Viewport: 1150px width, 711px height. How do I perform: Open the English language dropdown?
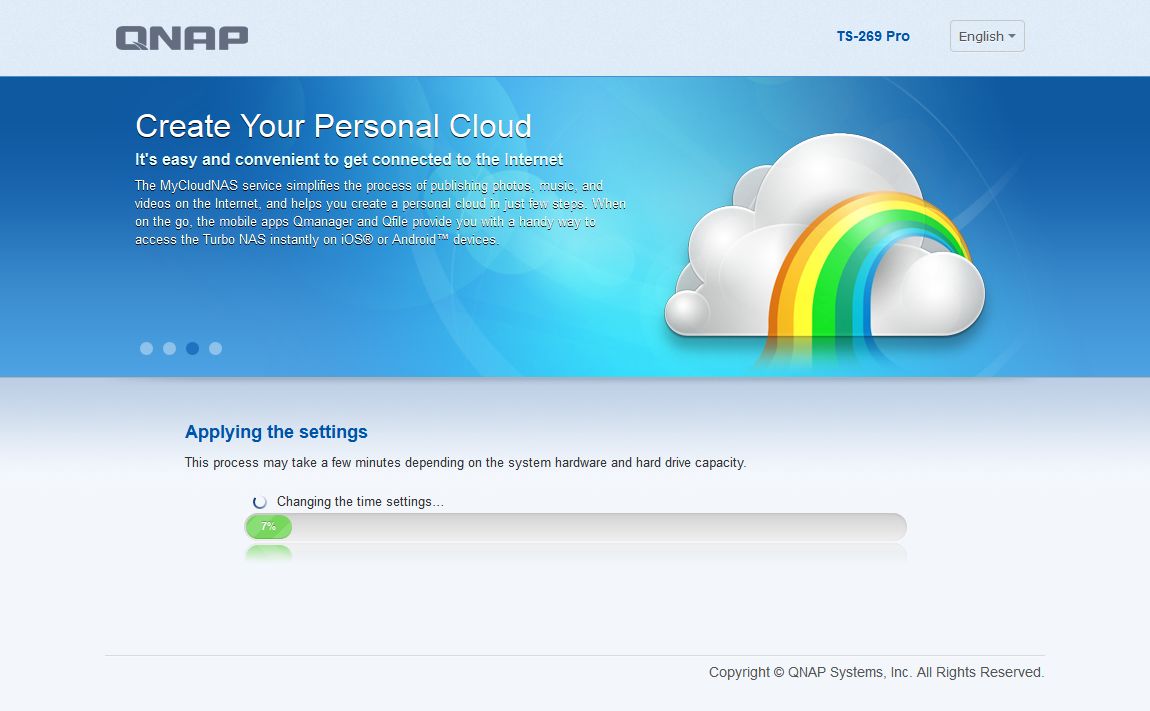(x=986, y=36)
